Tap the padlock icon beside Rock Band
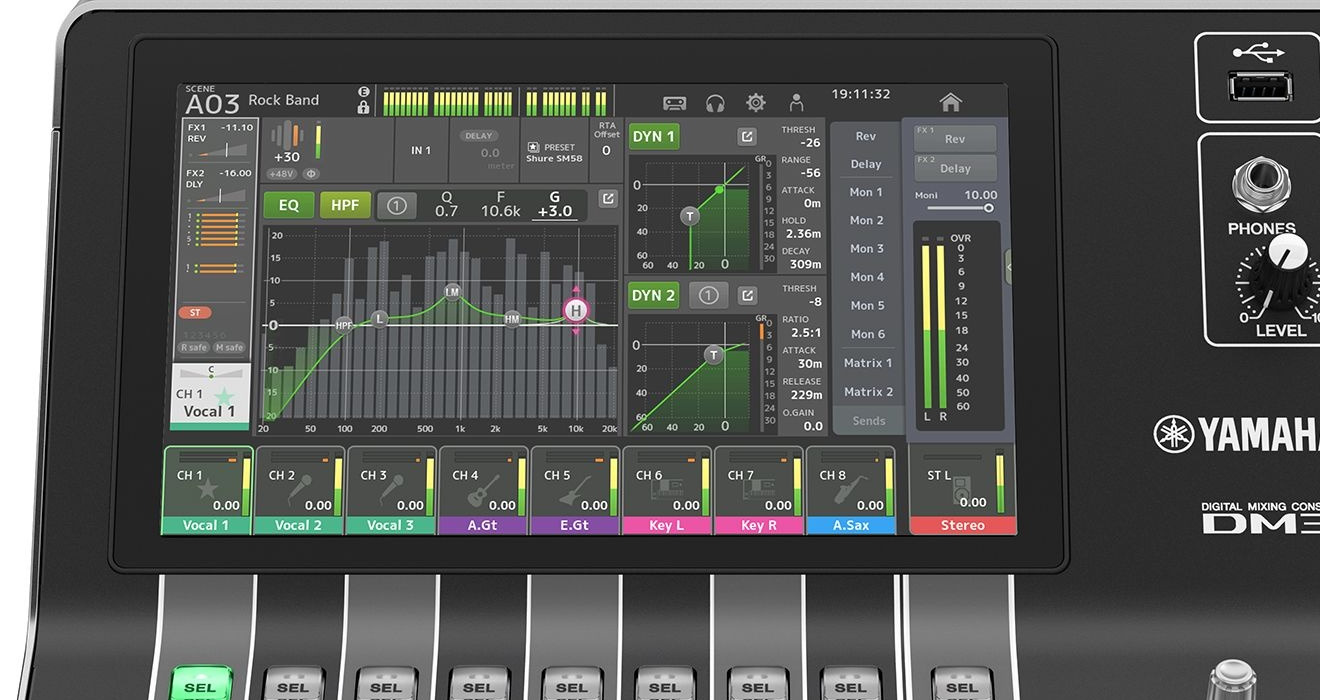The width and height of the screenshot is (1320, 700). coord(363,107)
